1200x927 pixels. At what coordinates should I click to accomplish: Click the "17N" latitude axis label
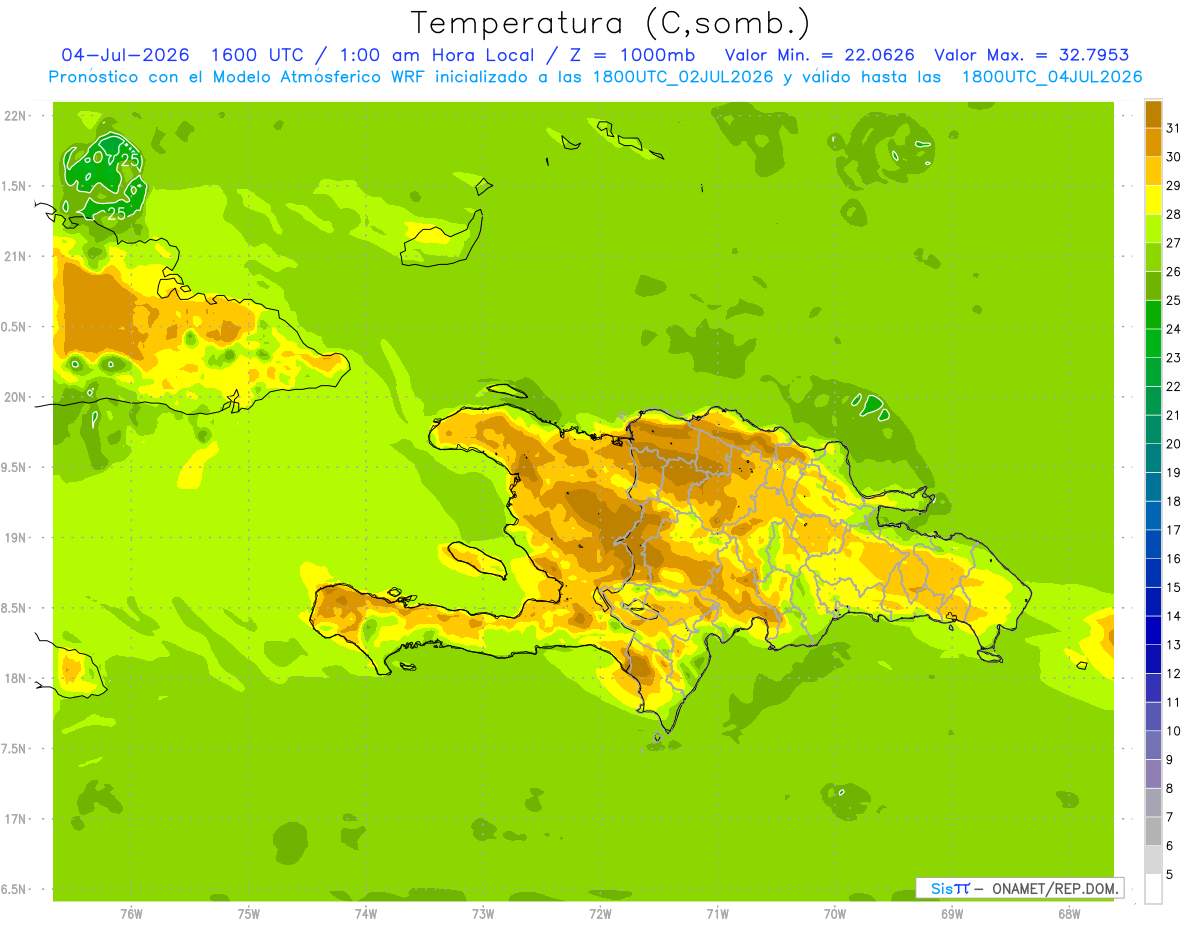click(x=14, y=819)
